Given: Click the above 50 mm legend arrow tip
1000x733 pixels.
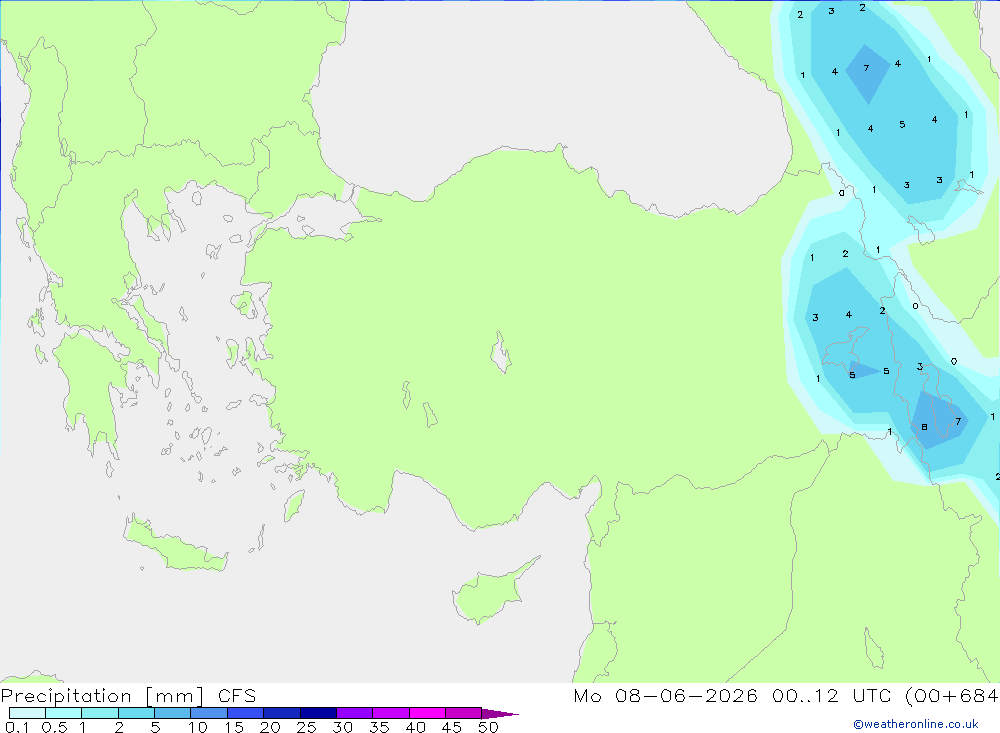Looking at the screenshot, I should click(x=500, y=714).
